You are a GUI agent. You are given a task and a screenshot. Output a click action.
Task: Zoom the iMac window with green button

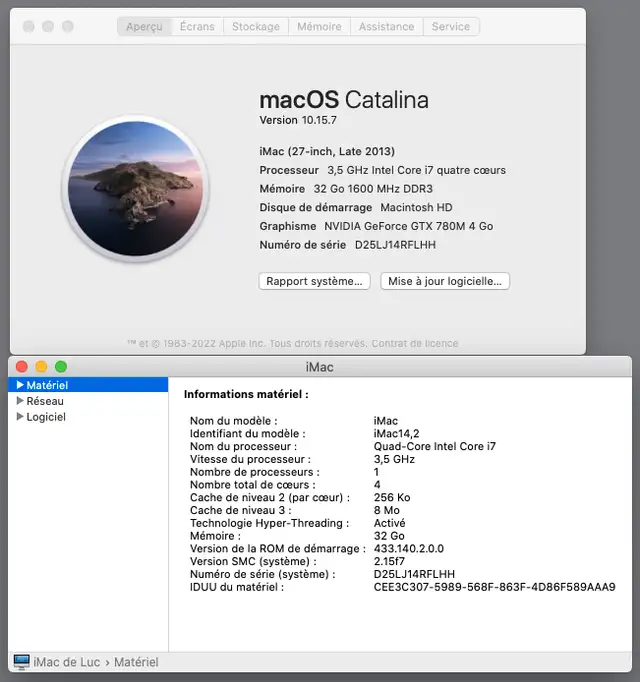click(61, 367)
